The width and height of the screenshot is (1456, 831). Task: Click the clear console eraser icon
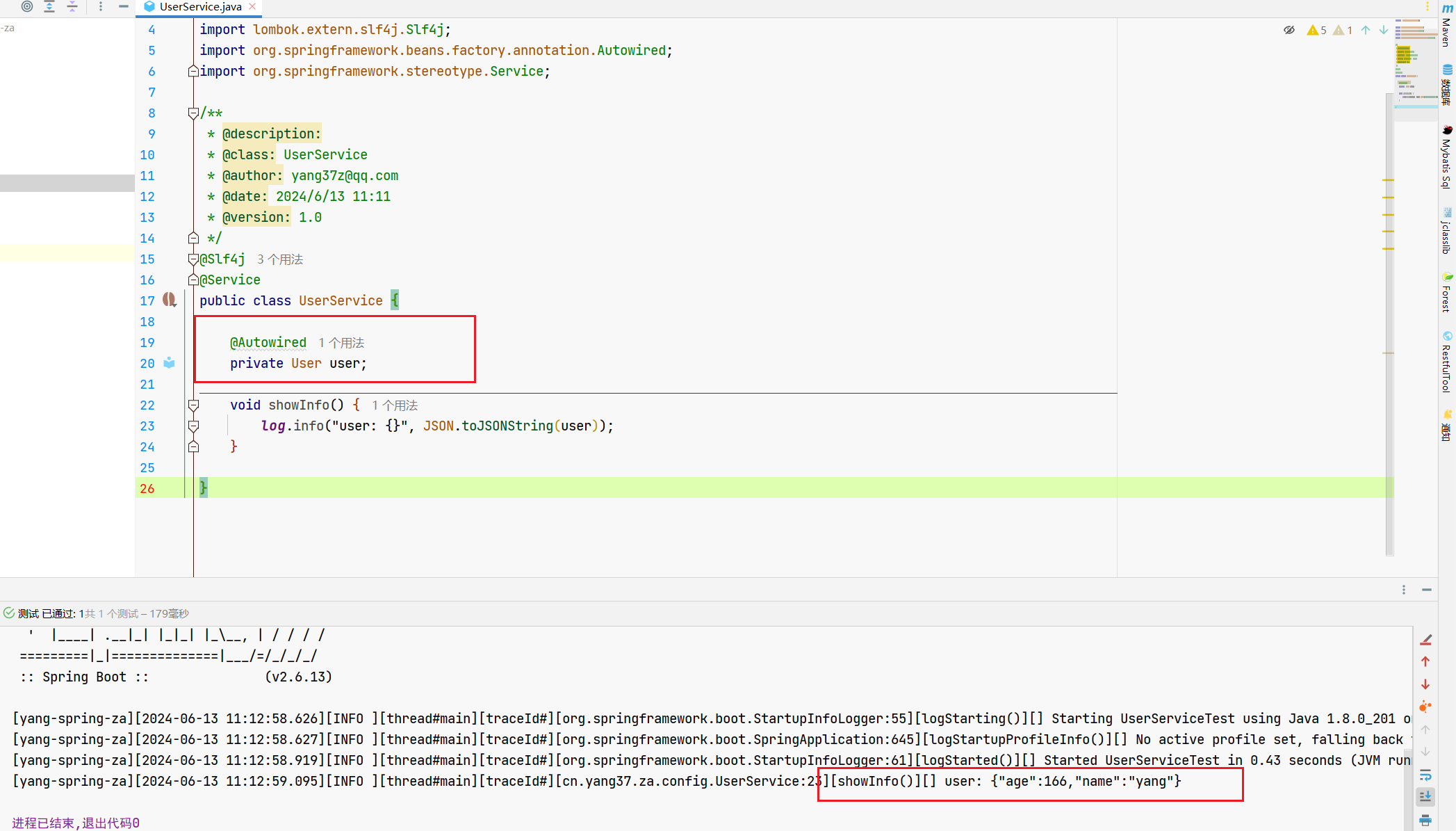pyautogui.click(x=1425, y=639)
